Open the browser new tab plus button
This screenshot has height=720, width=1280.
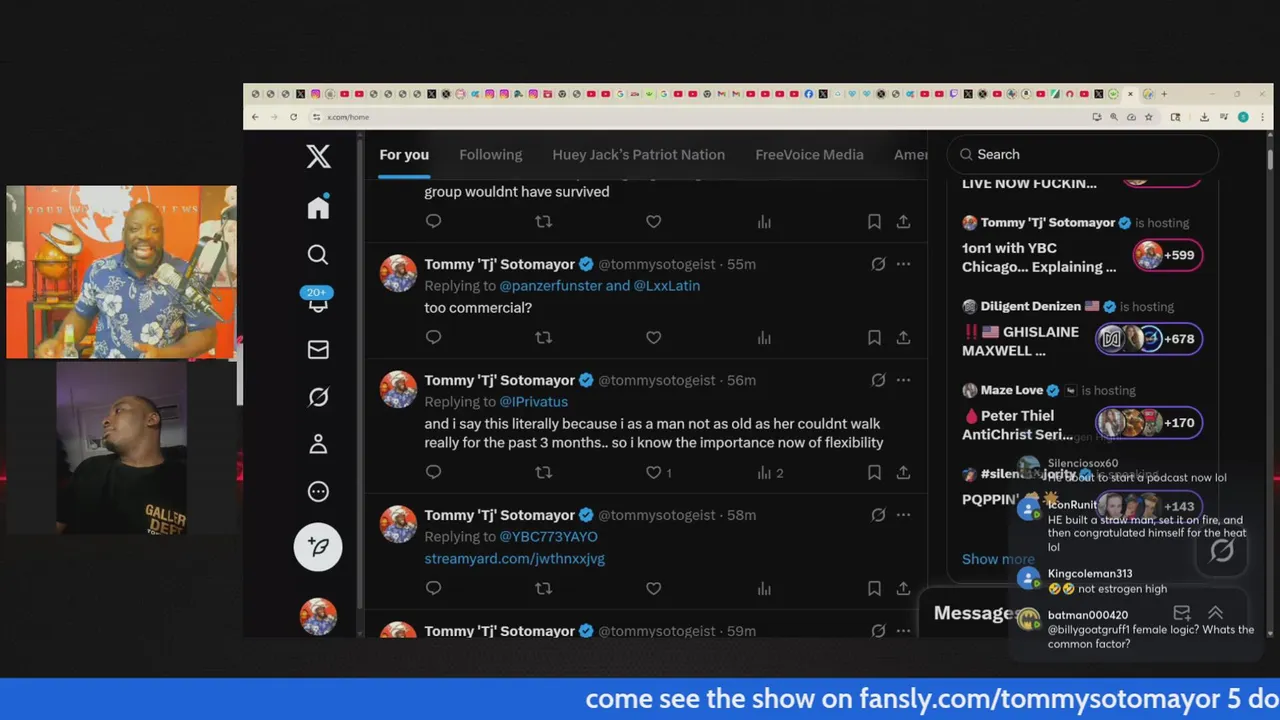(x=1163, y=94)
